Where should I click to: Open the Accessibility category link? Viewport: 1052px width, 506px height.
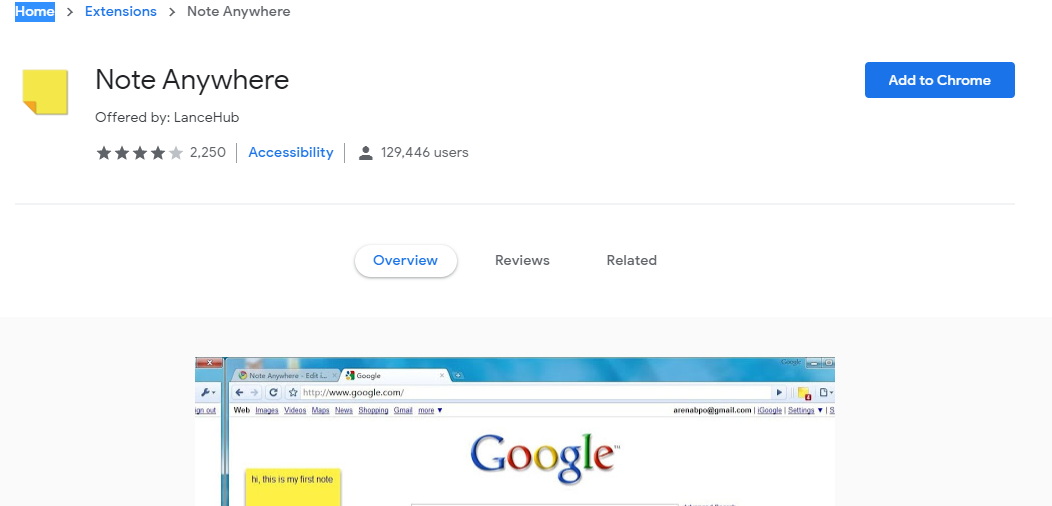(x=291, y=152)
